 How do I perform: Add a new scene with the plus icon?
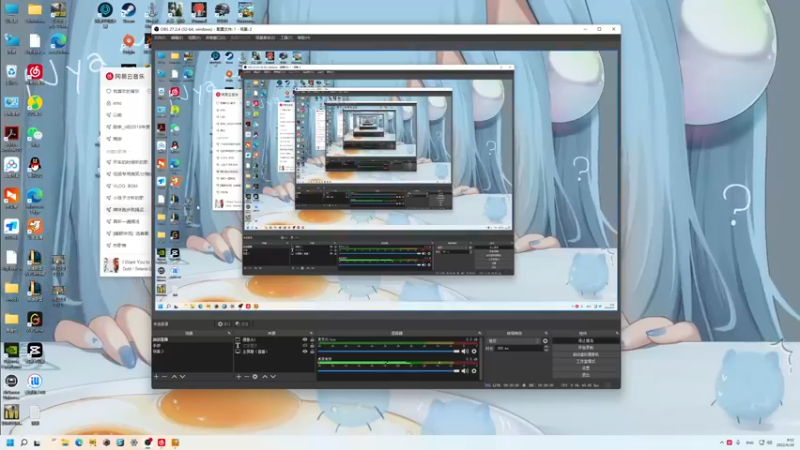tap(156, 377)
